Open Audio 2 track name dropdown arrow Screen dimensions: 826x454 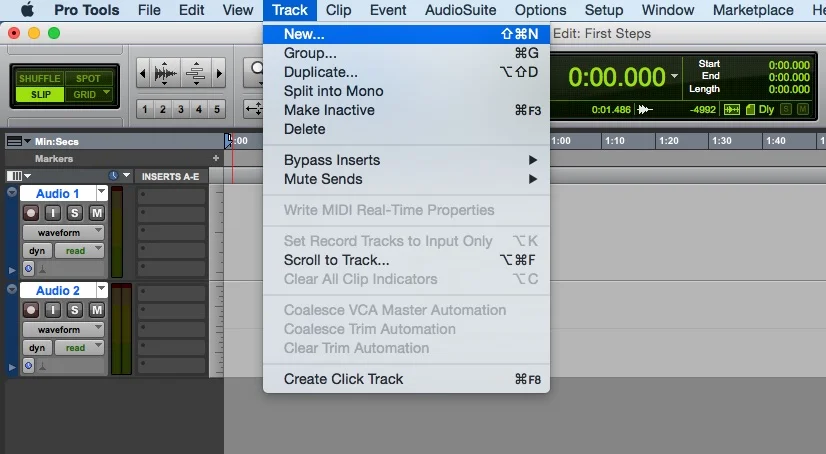pos(102,290)
